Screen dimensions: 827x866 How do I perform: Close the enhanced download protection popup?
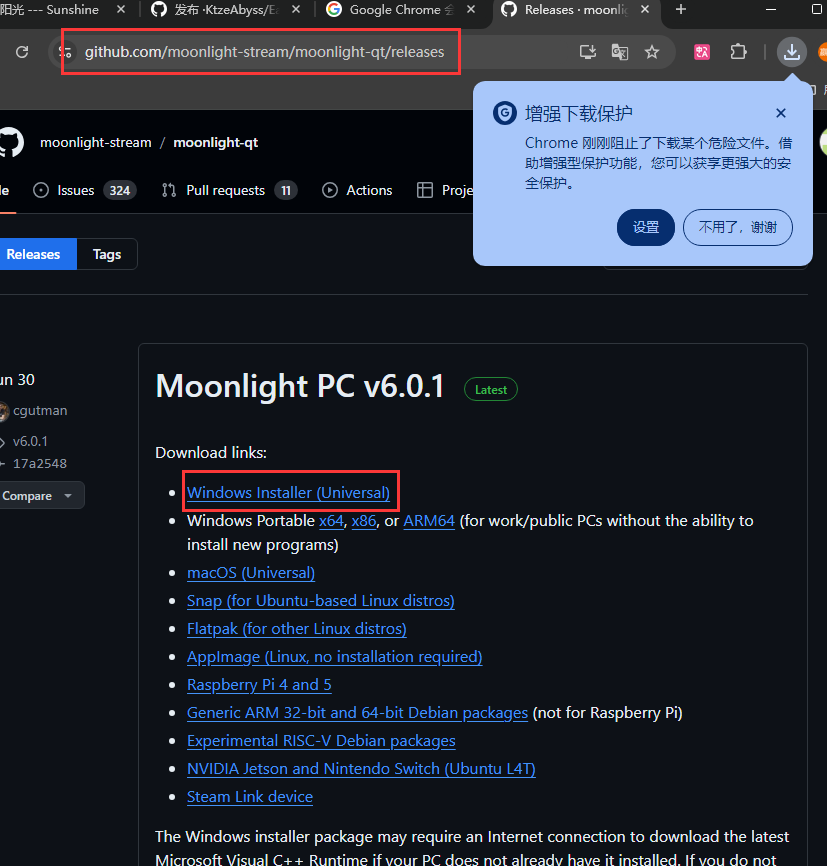[x=781, y=113]
